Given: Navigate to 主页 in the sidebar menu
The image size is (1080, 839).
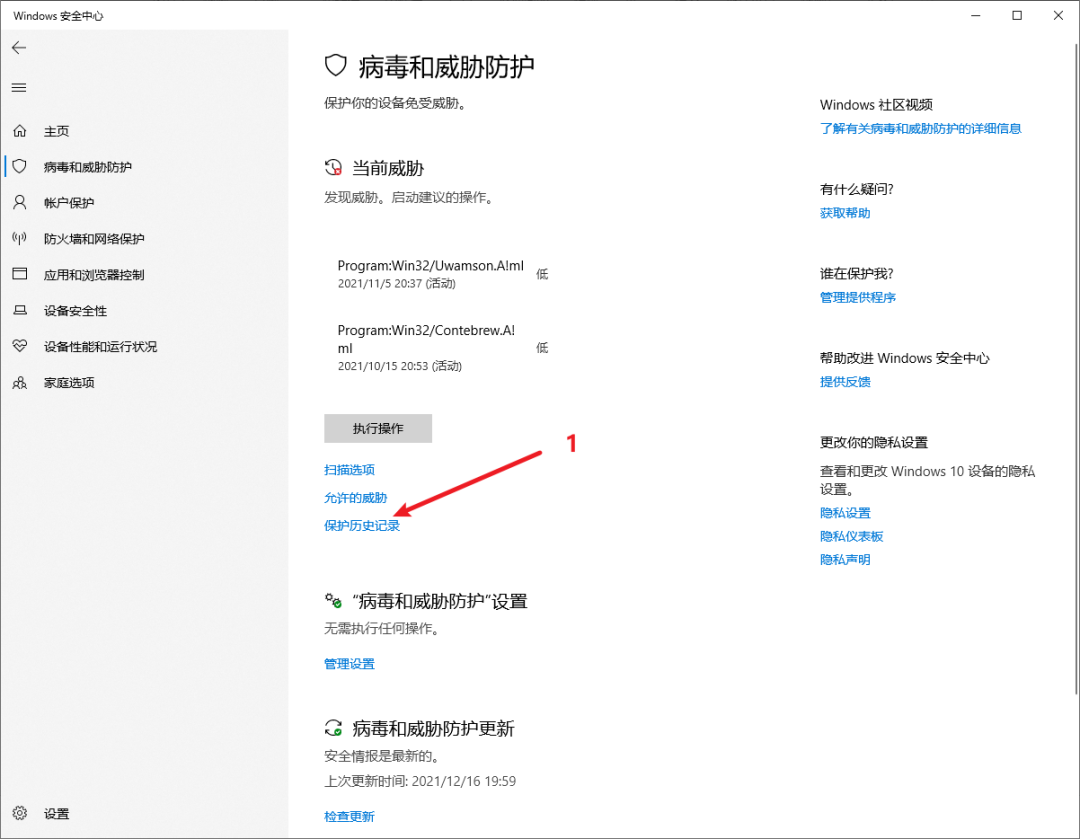Looking at the screenshot, I should tap(52, 131).
